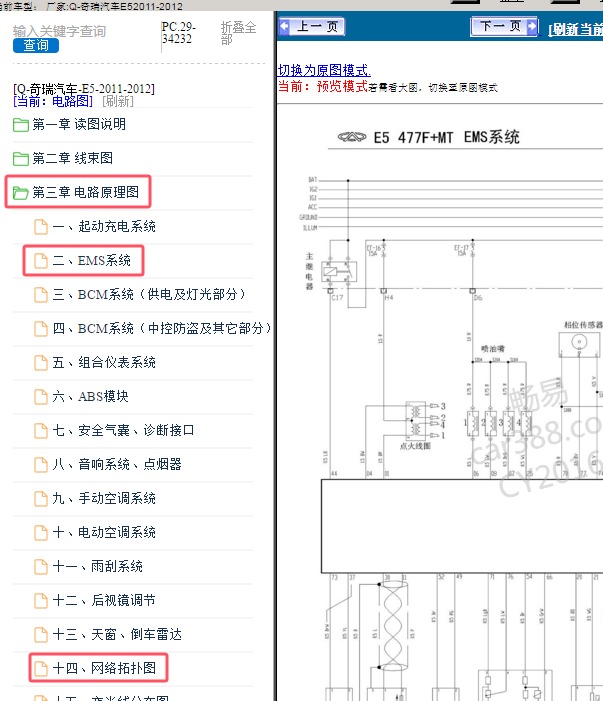Go to next page with 下一页
This screenshot has height=701, width=603.
coord(504,26)
